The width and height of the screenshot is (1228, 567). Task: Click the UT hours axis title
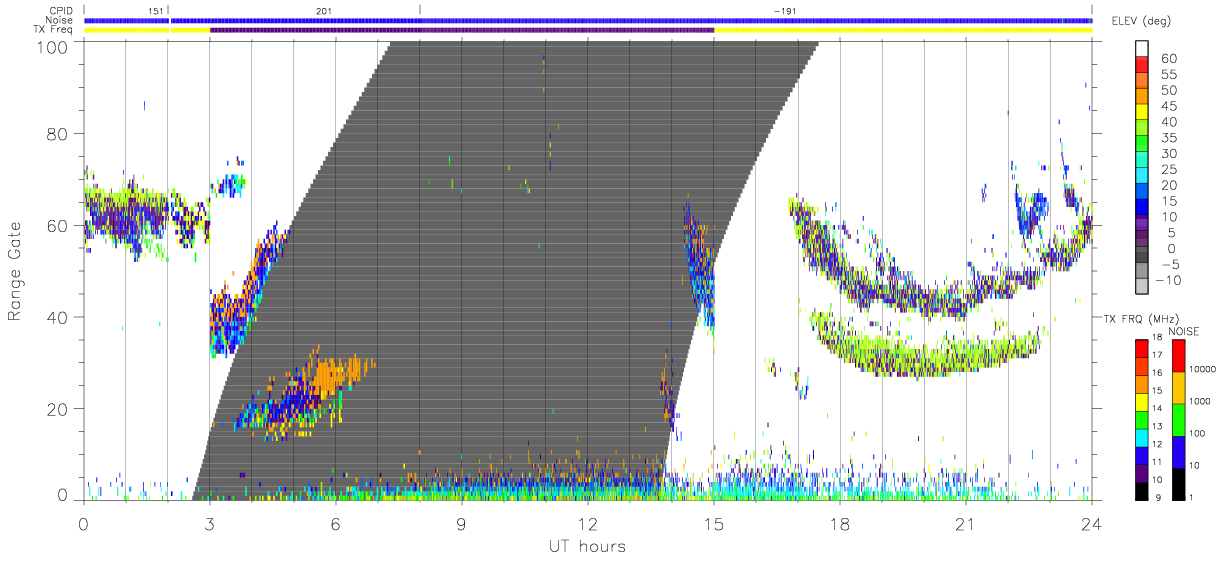pos(586,546)
